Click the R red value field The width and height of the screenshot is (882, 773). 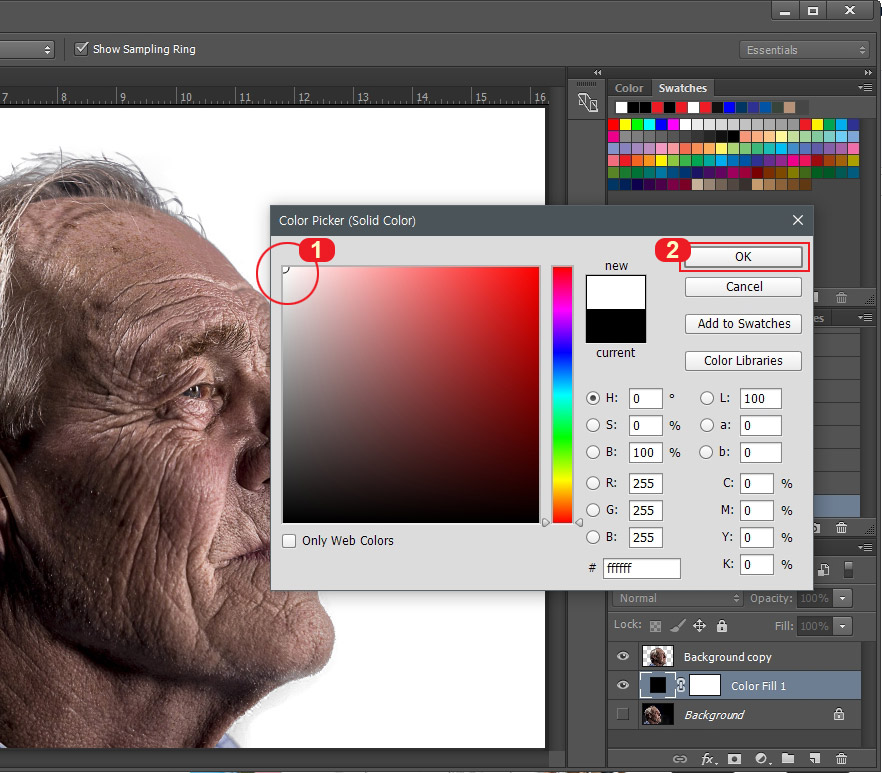[645, 483]
